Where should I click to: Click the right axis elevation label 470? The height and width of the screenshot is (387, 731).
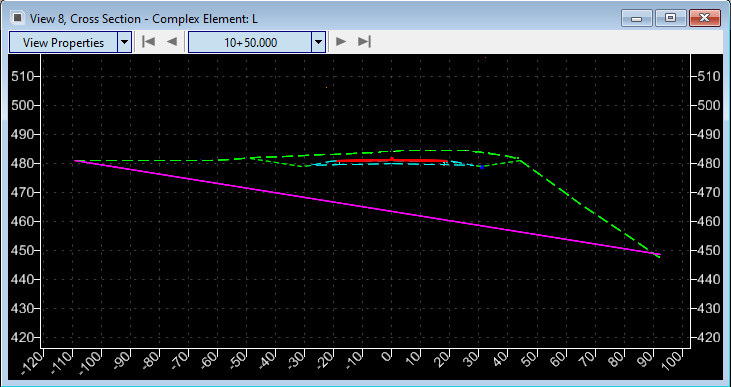click(x=709, y=193)
